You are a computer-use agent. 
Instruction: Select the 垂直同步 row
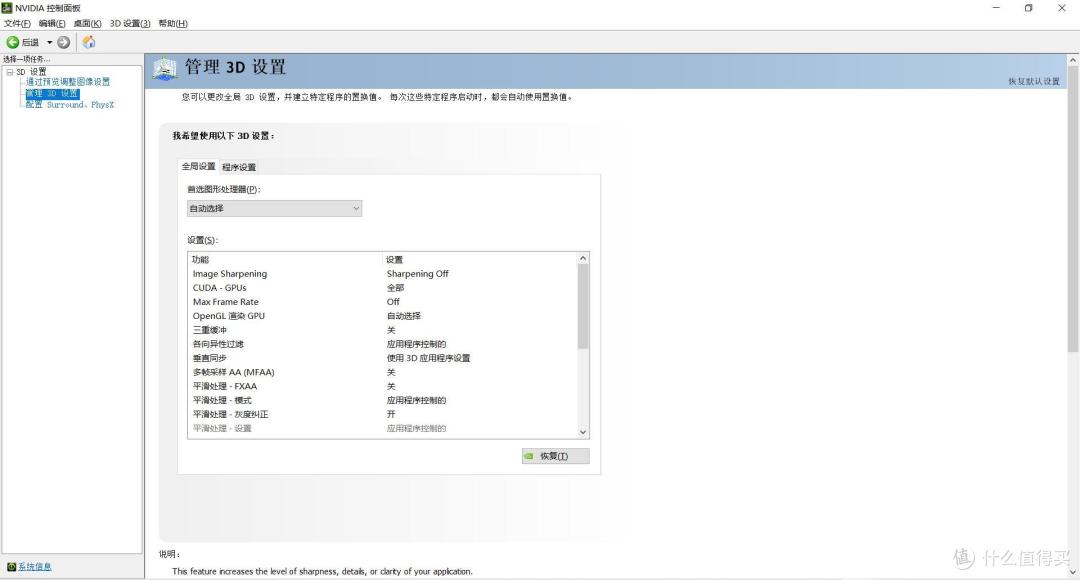tap(382, 358)
